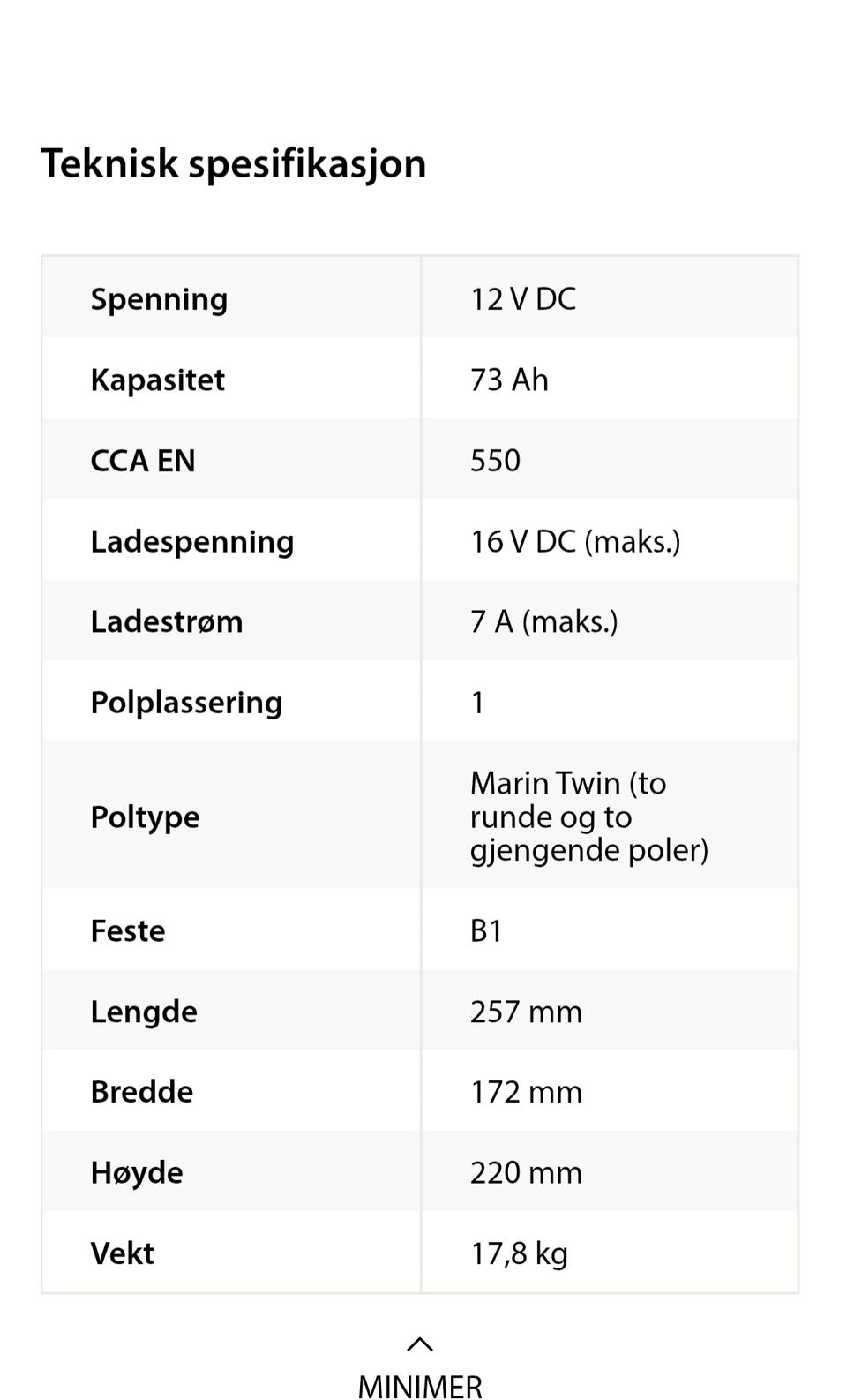Select the 17,8 kg weight value
The width and height of the screenshot is (847, 1400).
coord(519,1254)
